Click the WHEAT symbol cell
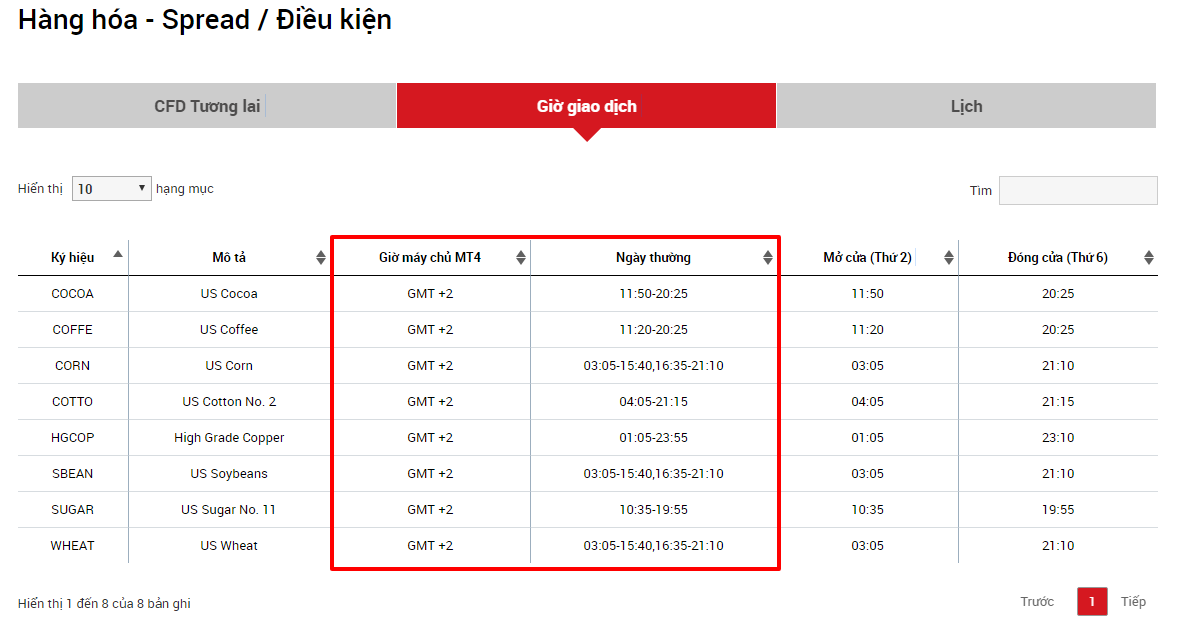 point(72,546)
